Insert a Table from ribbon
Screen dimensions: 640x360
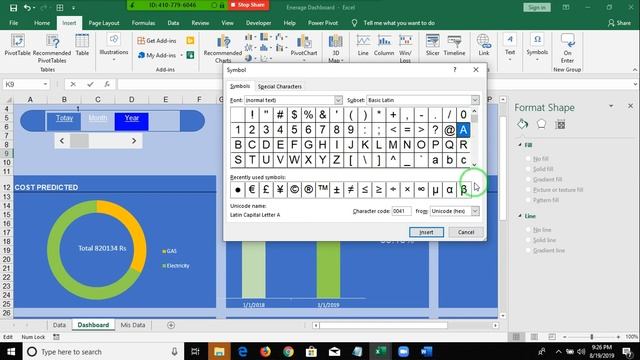point(82,45)
